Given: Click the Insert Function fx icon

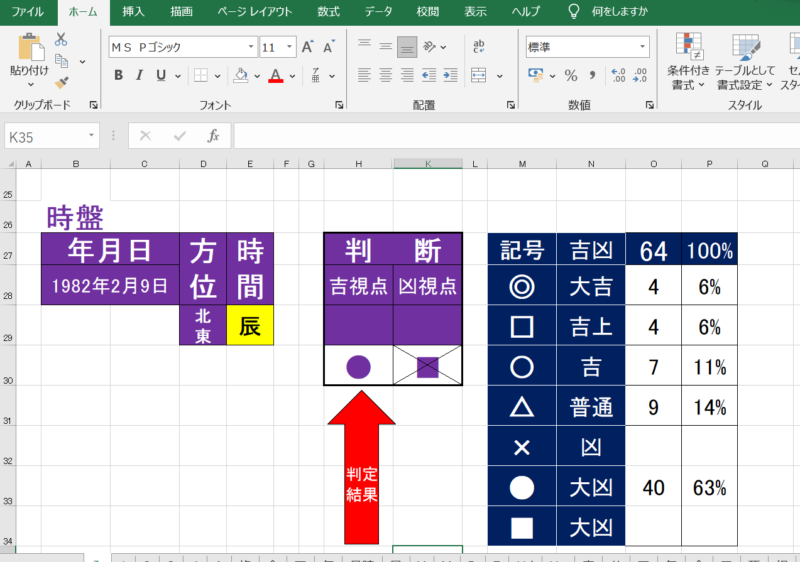Looking at the screenshot, I should [x=212, y=136].
